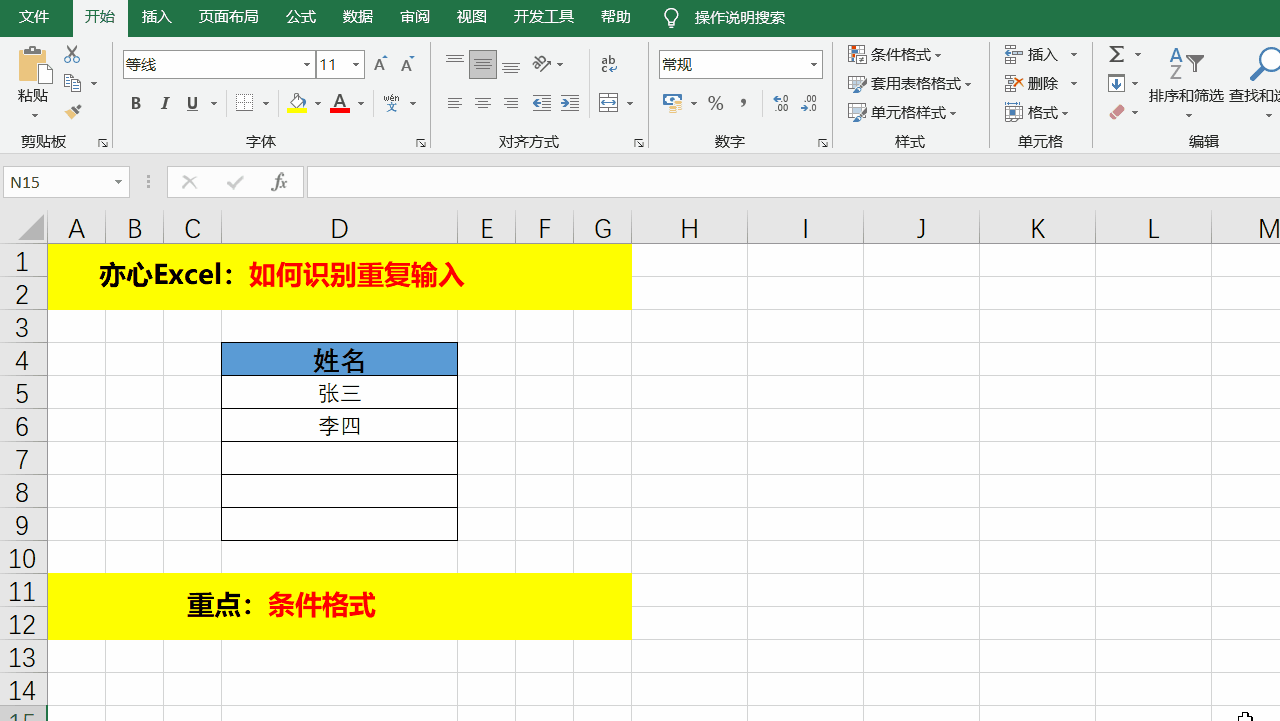Image resolution: width=1280 pixels, height=721 pixels.
Task: Decrease font size with the smaller A icon
Action: (407, 65)
